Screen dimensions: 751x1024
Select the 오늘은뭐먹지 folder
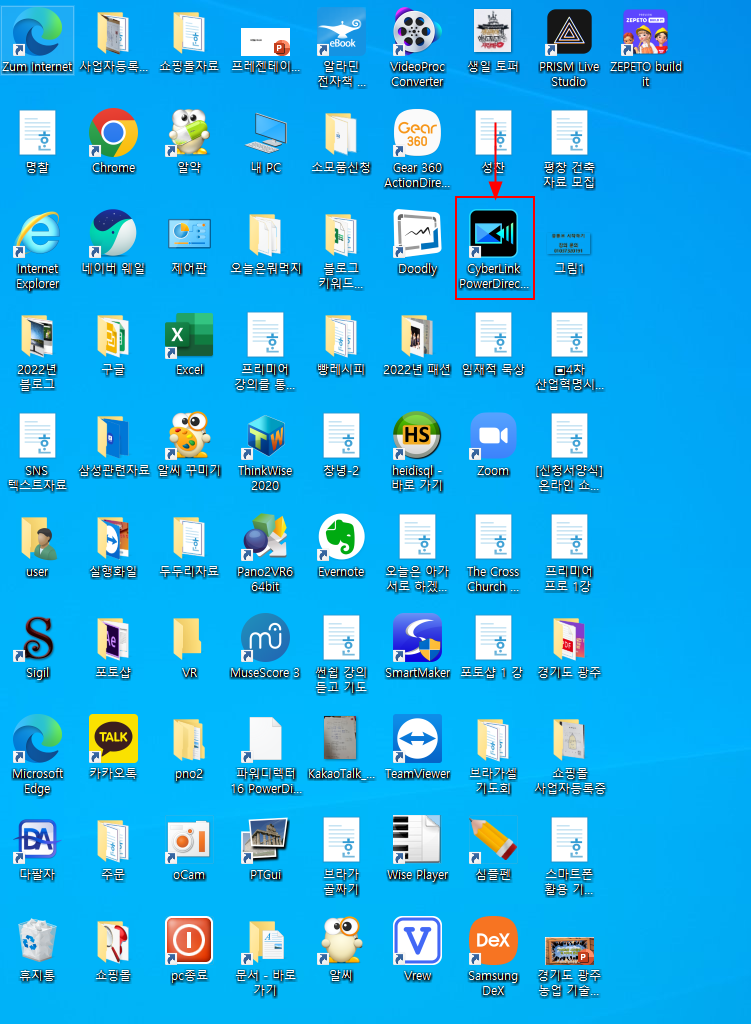point(265,234)
